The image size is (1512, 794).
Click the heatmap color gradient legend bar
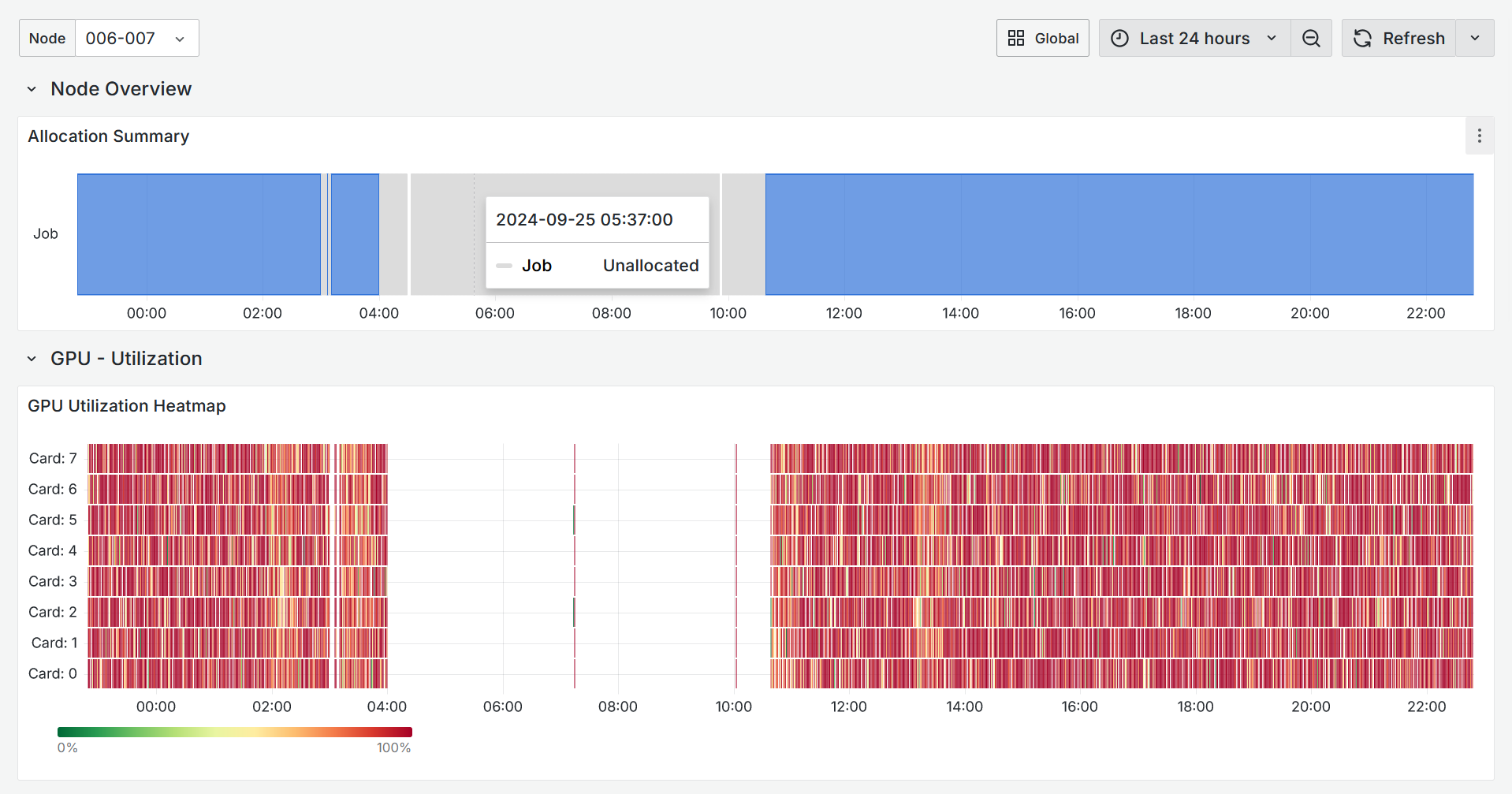pyautogui.click(x=235, y=732)
